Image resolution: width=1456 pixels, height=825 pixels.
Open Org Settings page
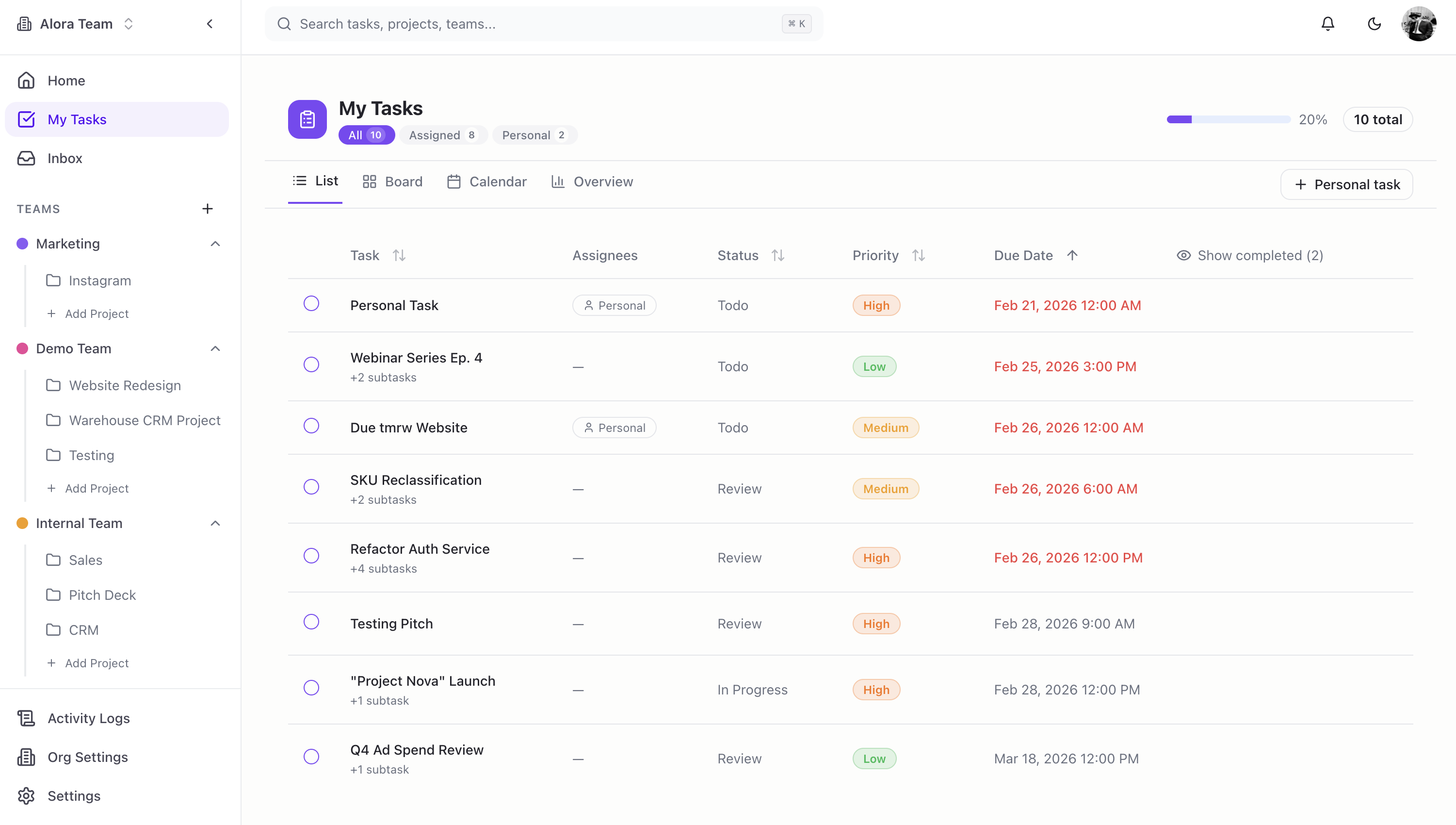(x=87, y=757)
